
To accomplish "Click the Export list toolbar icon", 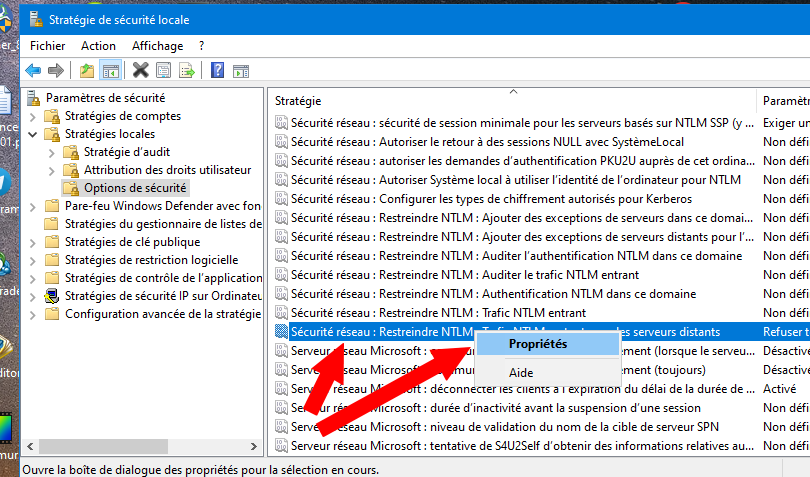I will point(186,70).
